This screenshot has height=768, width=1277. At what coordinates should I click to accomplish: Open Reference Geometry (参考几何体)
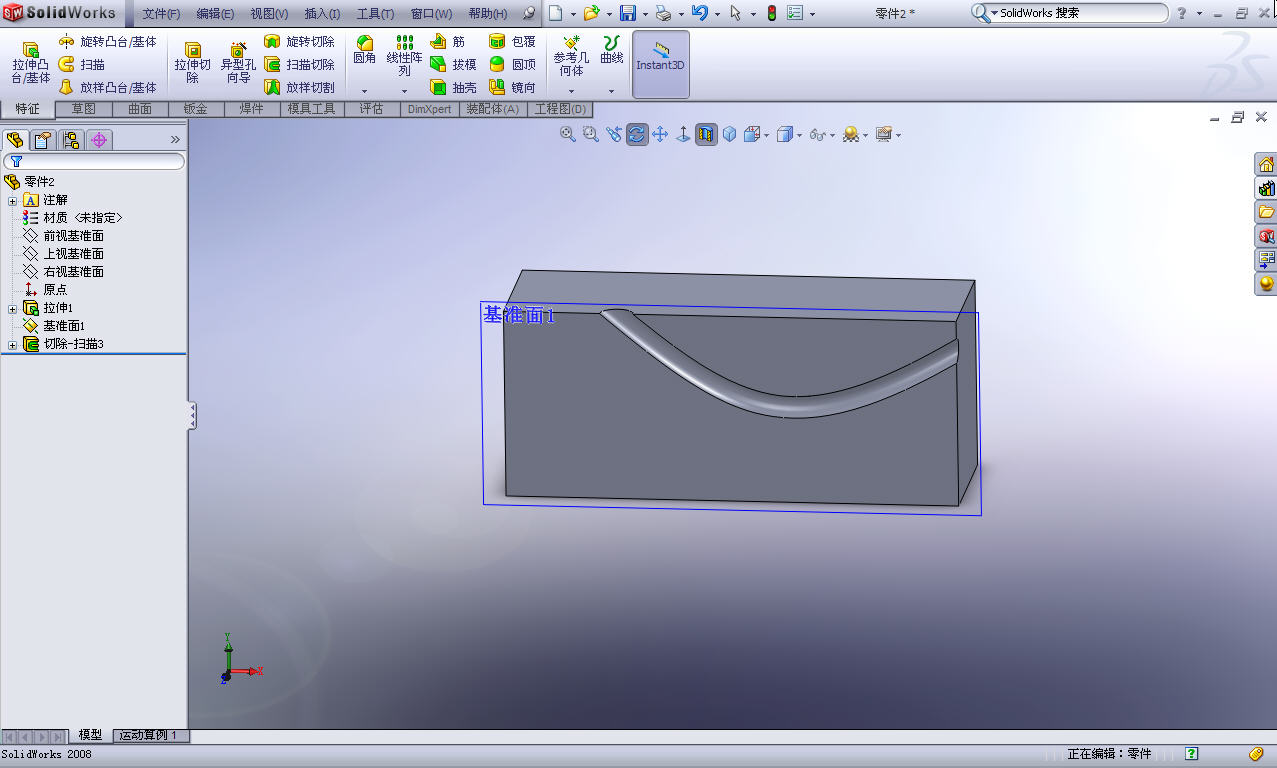[x=571, y=56]
